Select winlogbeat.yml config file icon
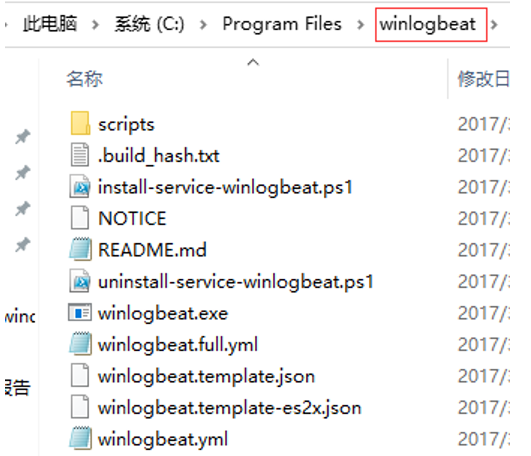The height and width of the screenshot is (456, 531). click(80, 439)
